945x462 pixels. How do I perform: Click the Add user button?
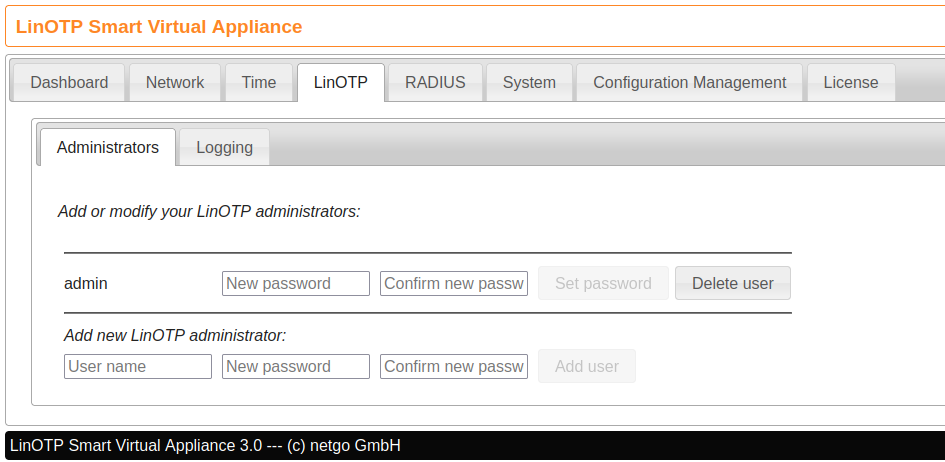click(x=587, y=366)
